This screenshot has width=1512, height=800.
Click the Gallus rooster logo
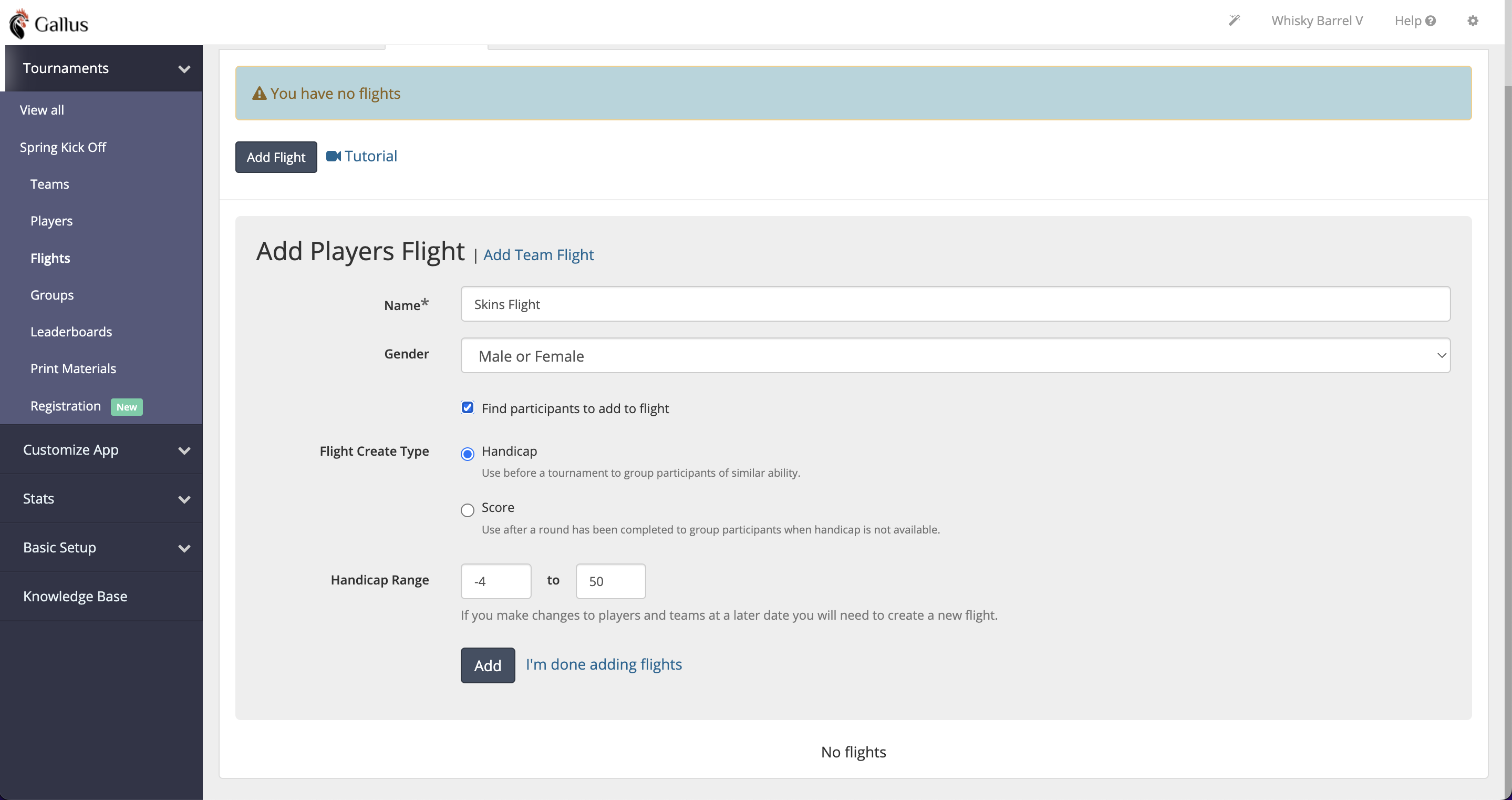19,24
